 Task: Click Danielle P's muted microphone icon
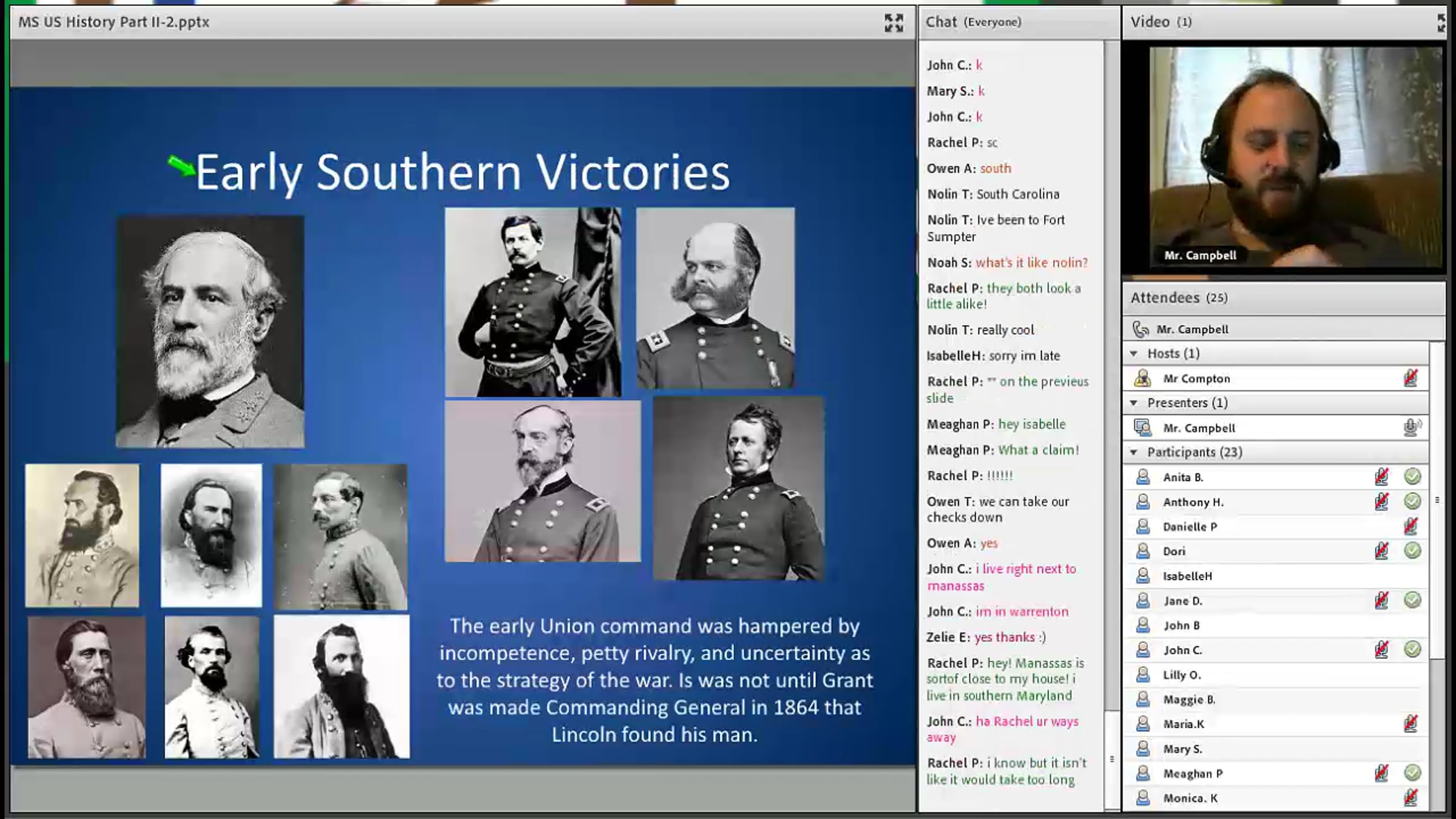(1410, 526)
